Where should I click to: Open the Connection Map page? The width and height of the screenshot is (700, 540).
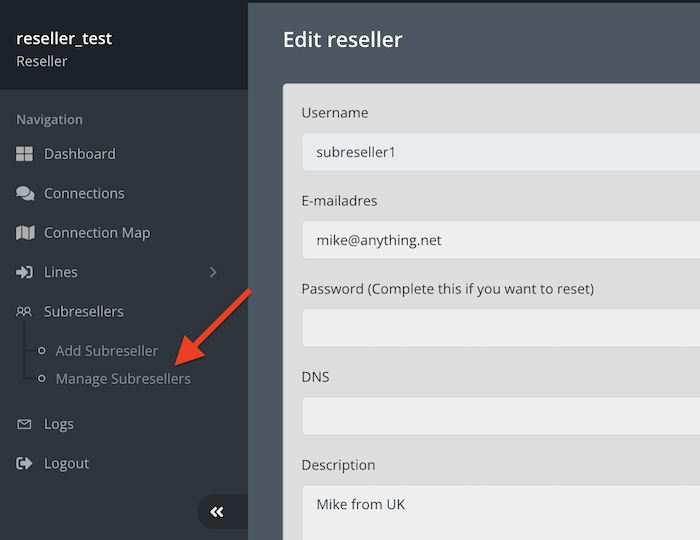click(x=97, y=233)
